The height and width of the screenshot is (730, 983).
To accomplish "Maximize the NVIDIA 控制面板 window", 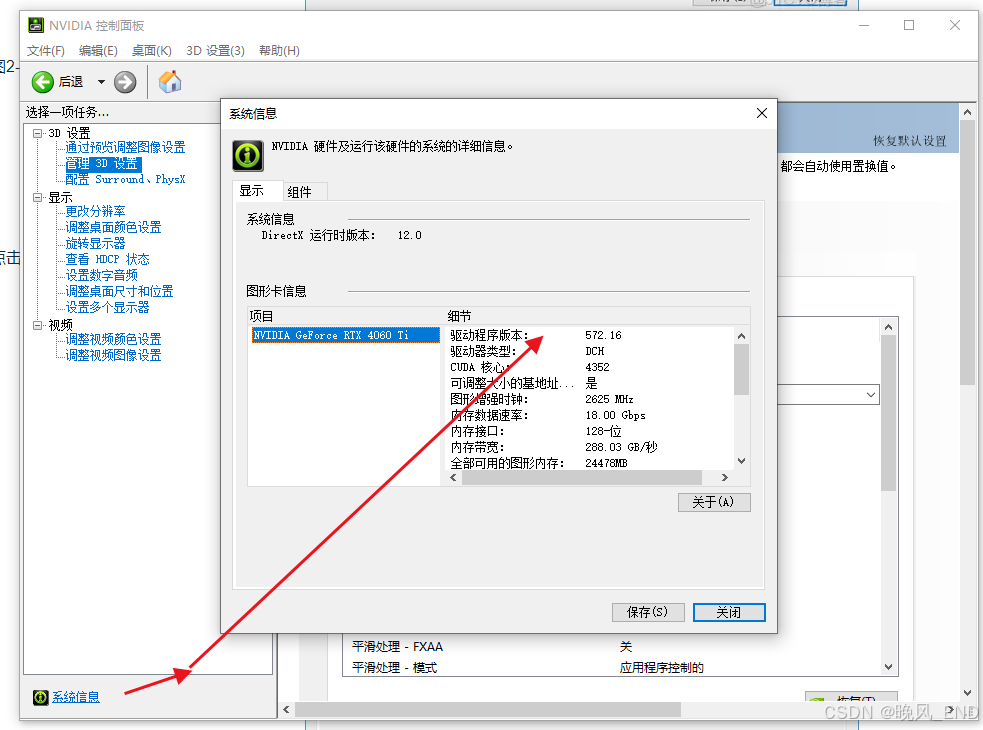I will tap(909, 25).
